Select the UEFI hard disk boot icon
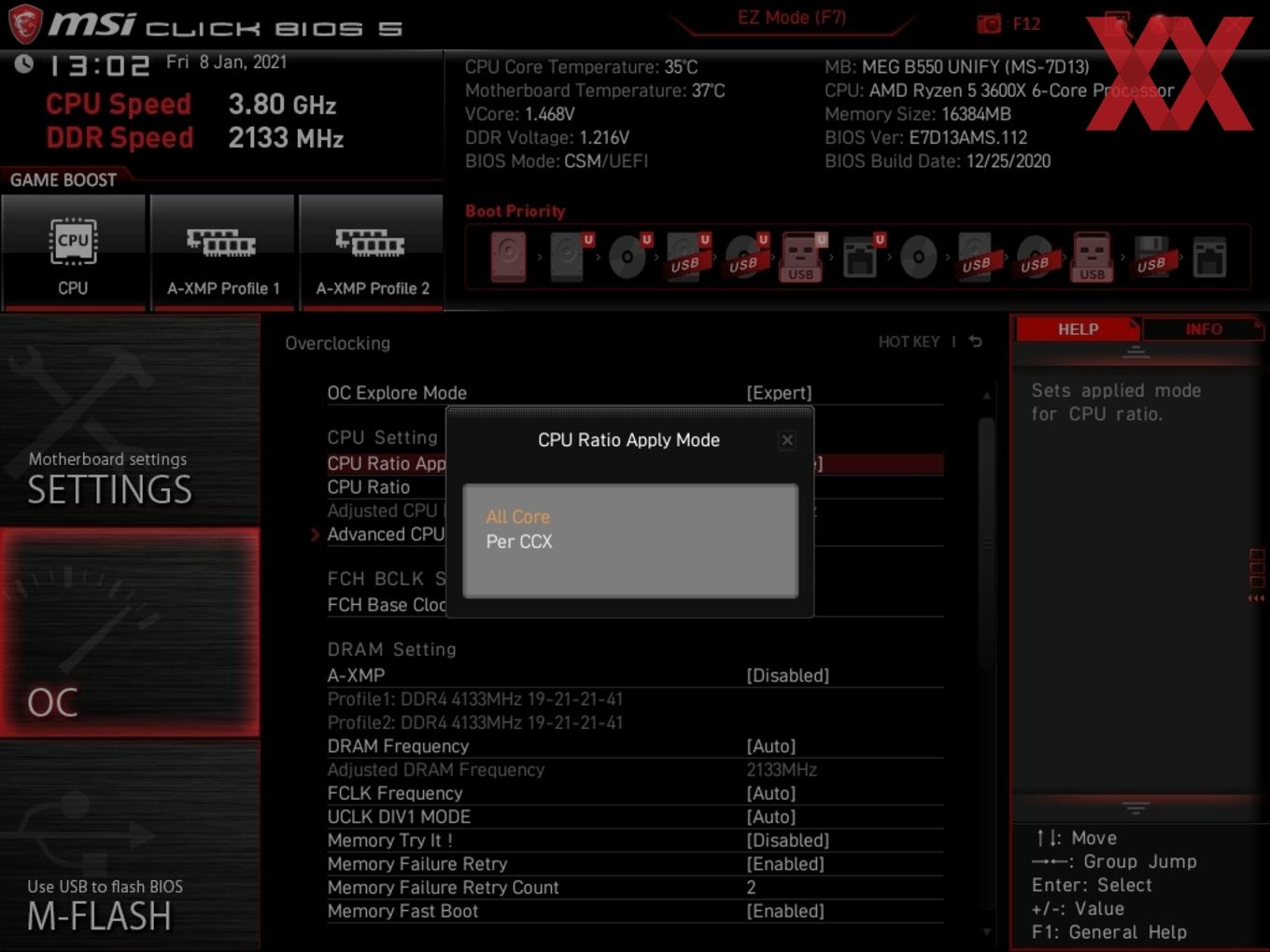The width and height of the screenshot is (1270, 952). click(569, 258)
